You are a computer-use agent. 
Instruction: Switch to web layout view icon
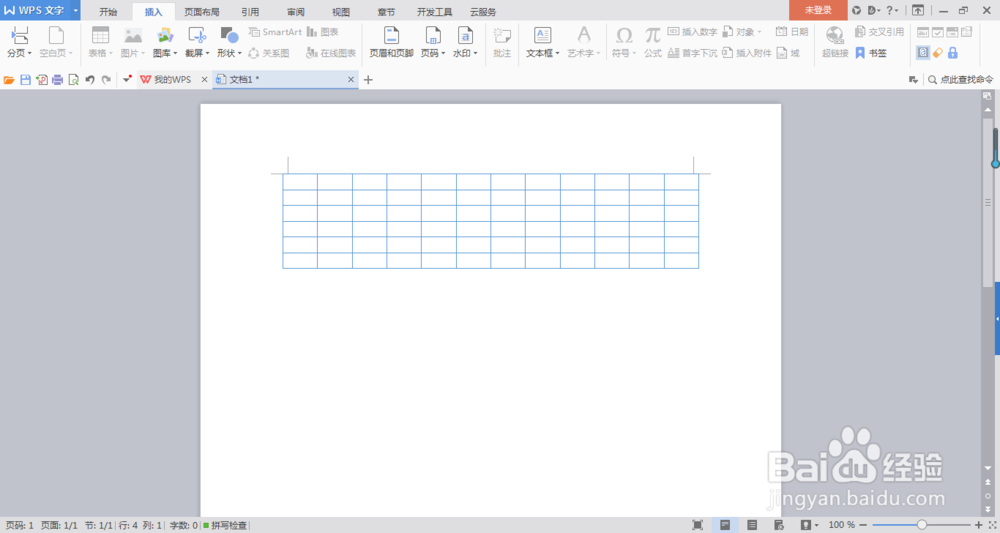779,525
